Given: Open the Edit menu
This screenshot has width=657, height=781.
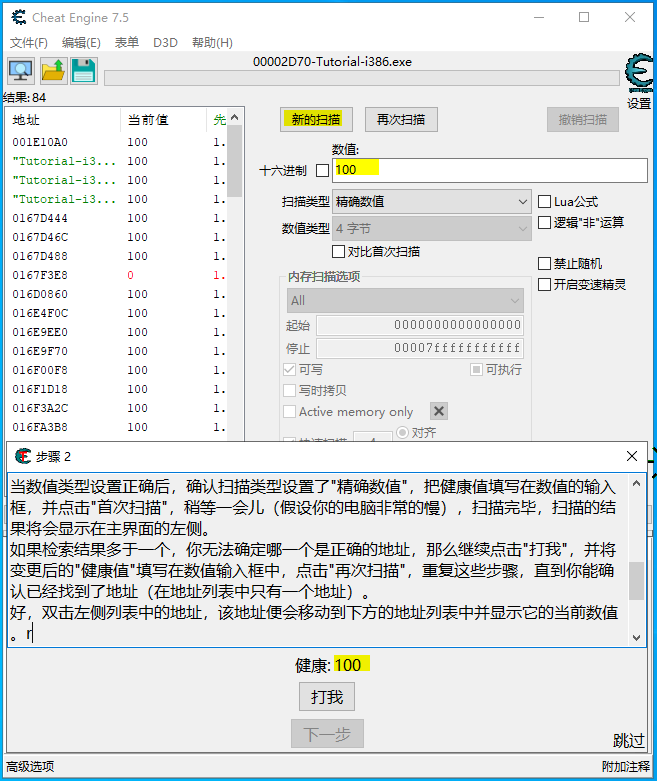Looking at the screenshot, I should click(81, 43).
